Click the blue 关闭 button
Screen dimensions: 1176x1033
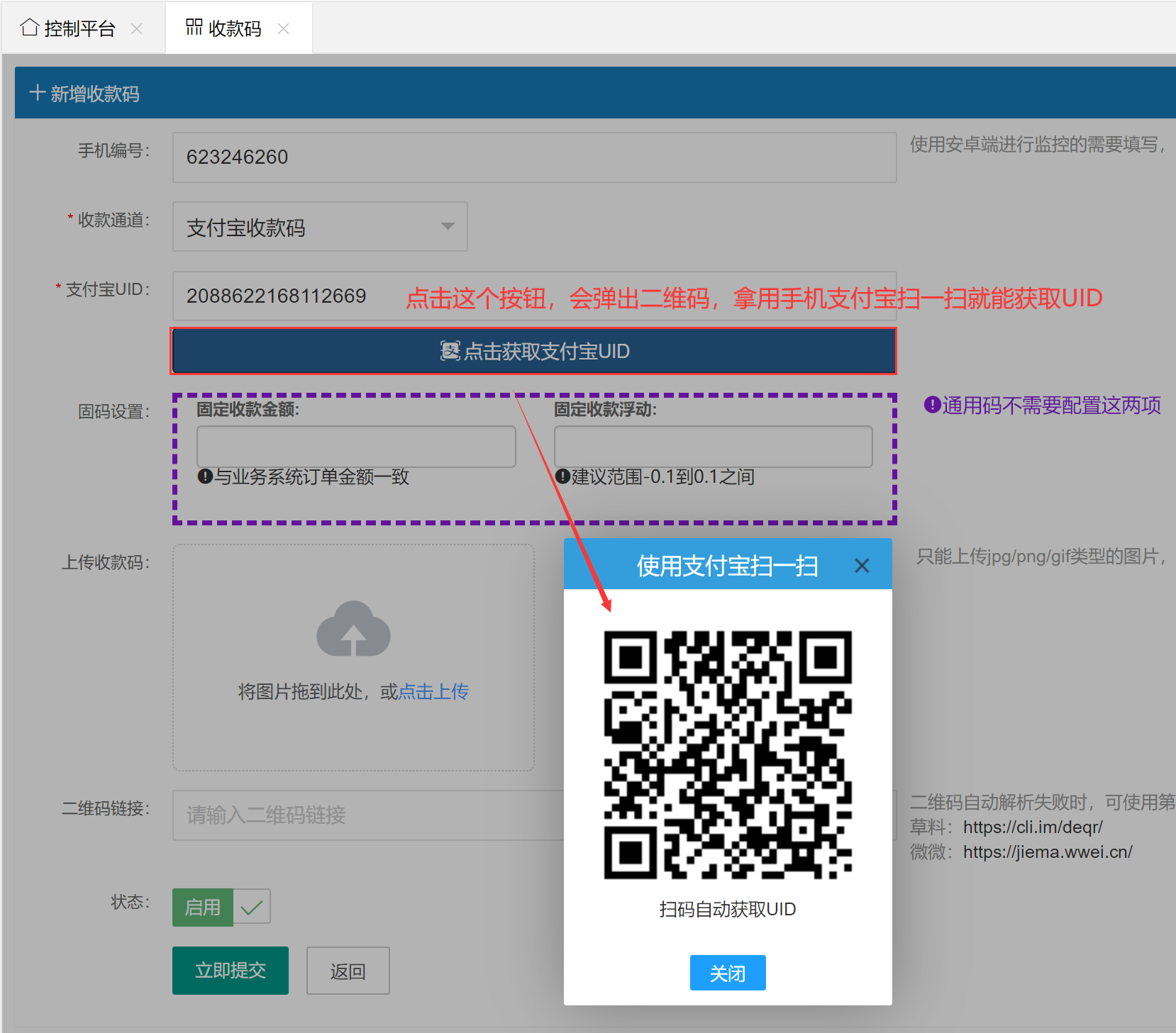[728, 973]
